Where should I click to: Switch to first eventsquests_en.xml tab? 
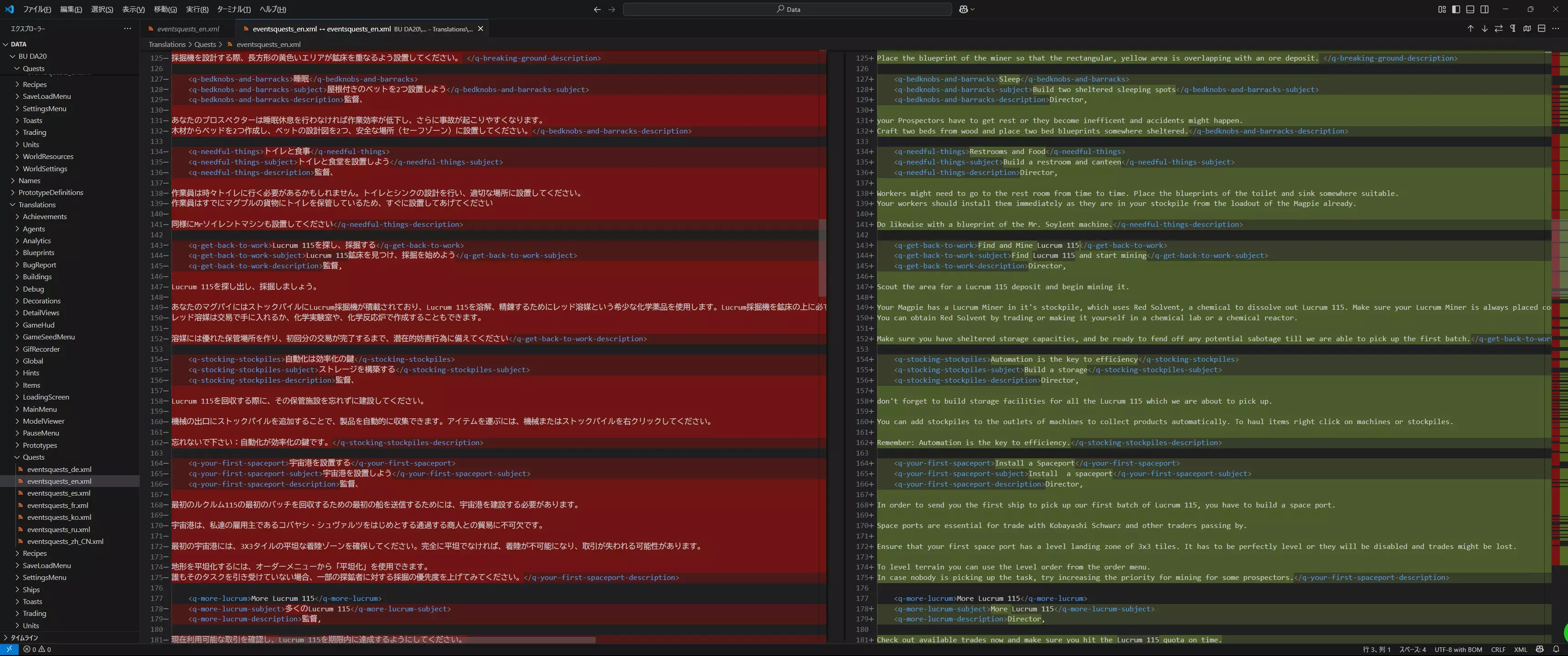[187, 29]
